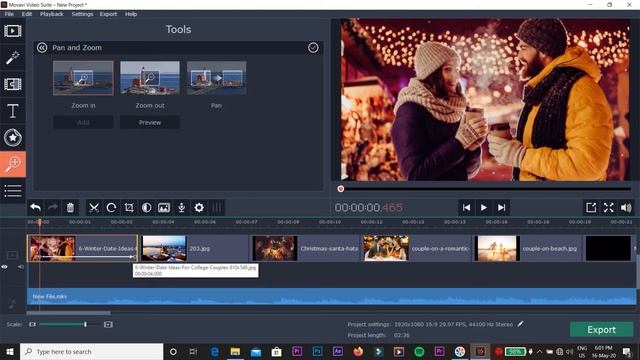640x360 pixels.
Task: Click the Preview button
Action: pos(150,122)
